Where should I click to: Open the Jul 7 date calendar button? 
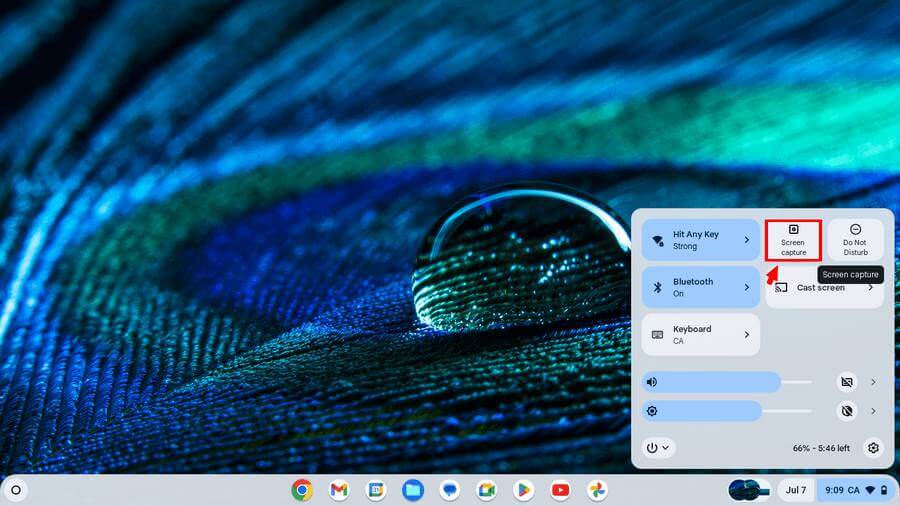796,490
